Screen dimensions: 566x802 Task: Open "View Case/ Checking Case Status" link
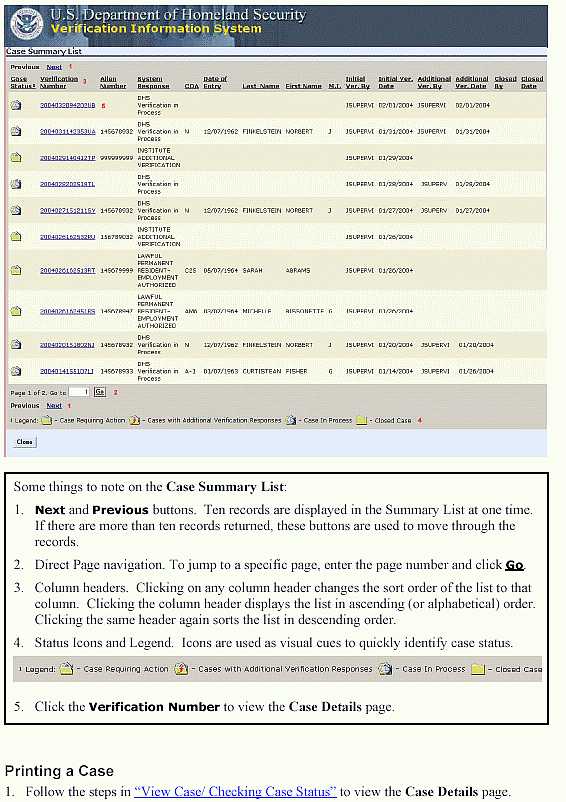(235, 791)
